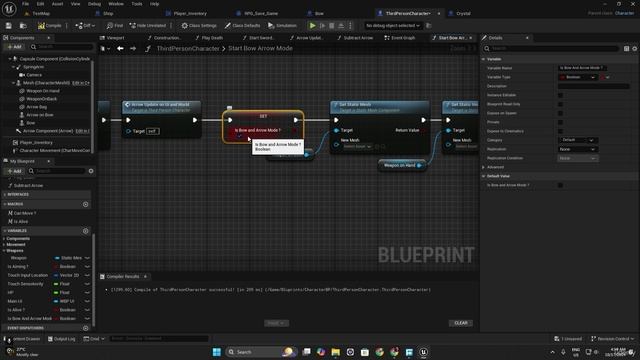The height and width of the screenshot is (360, 640).
Task: Toggle visibility eye for HP variable
Action: [x=87, y=293]
